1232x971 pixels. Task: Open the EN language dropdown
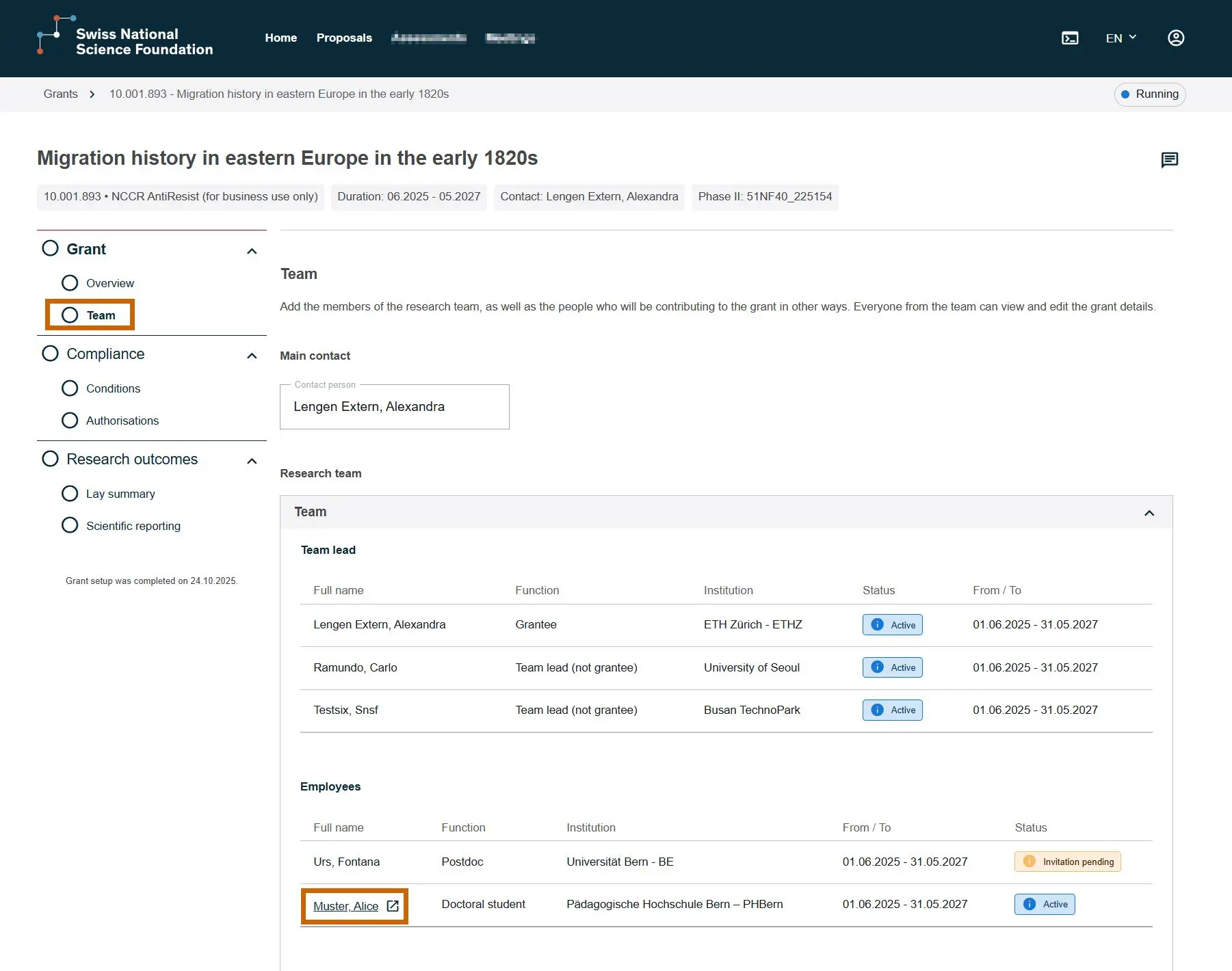tap(1121, 38)
